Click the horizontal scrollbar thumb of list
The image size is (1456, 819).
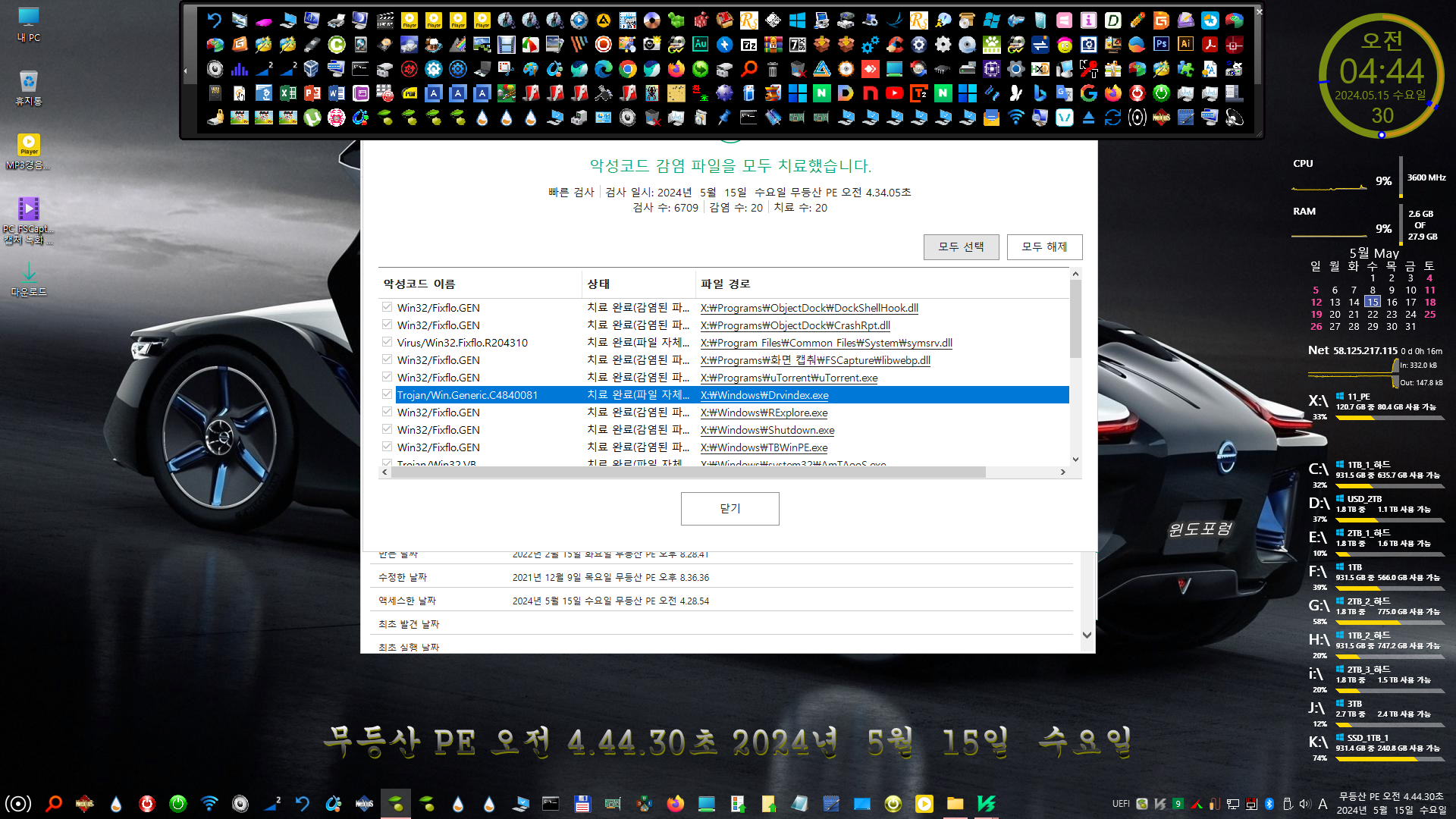[x=688, y=472]
